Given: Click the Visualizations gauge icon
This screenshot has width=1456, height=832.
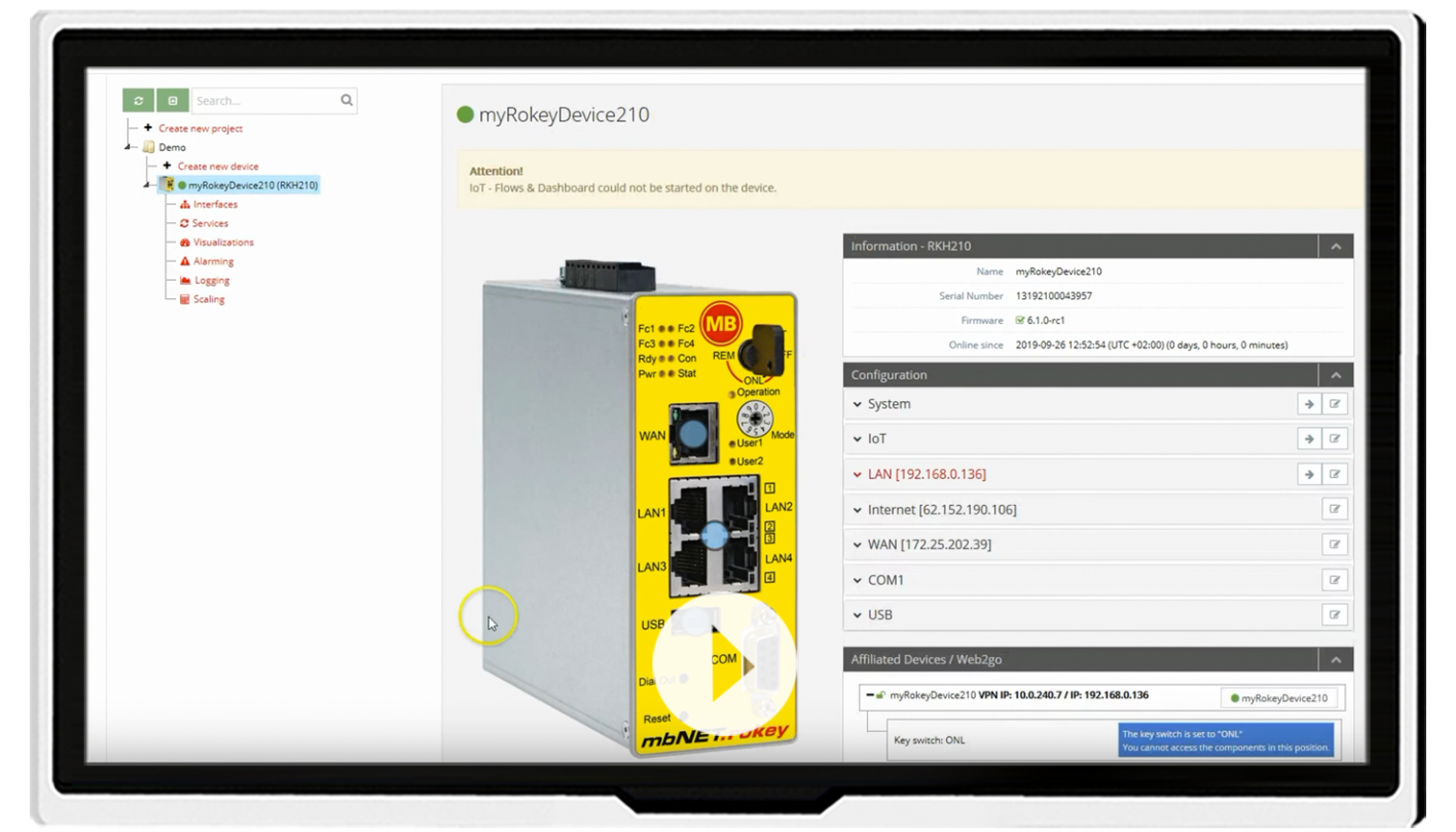Looking at the screenshot, I should 185,242.
